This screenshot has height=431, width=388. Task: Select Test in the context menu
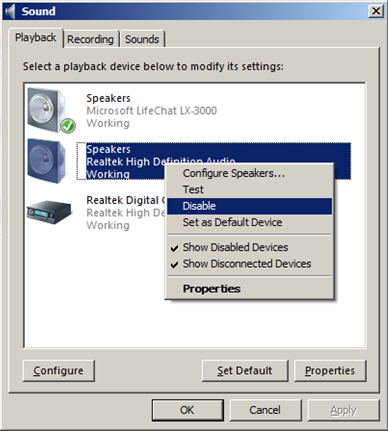point(249,190)
